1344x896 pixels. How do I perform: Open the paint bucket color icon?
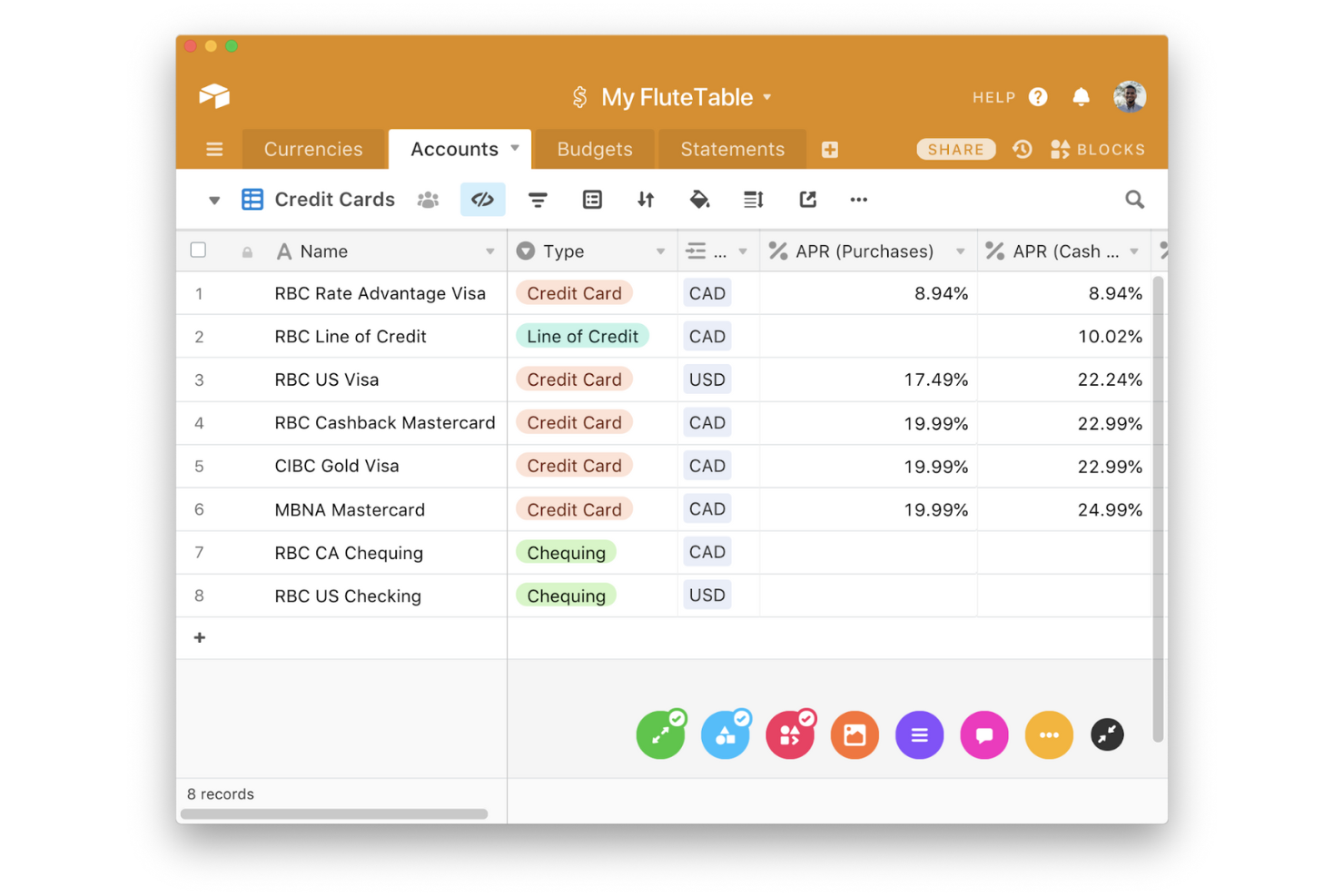(x=699, y=200)
